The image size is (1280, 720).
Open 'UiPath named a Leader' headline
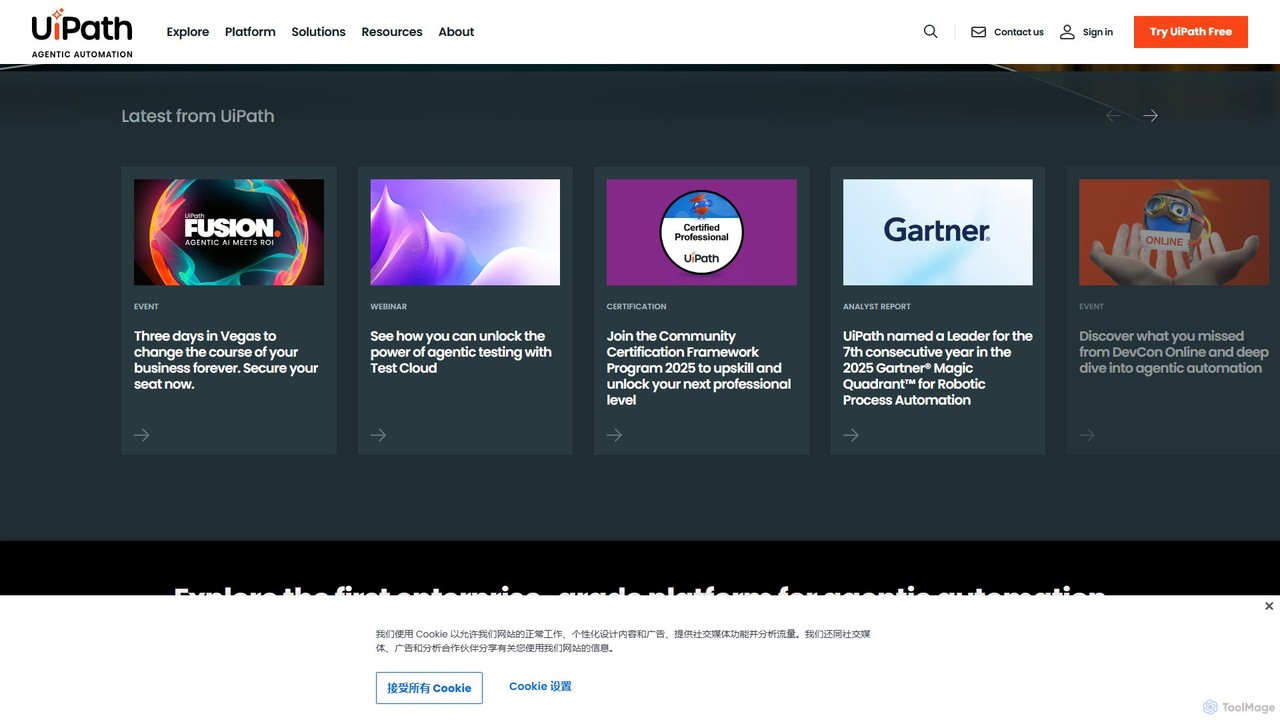click(x=938, y=368)
